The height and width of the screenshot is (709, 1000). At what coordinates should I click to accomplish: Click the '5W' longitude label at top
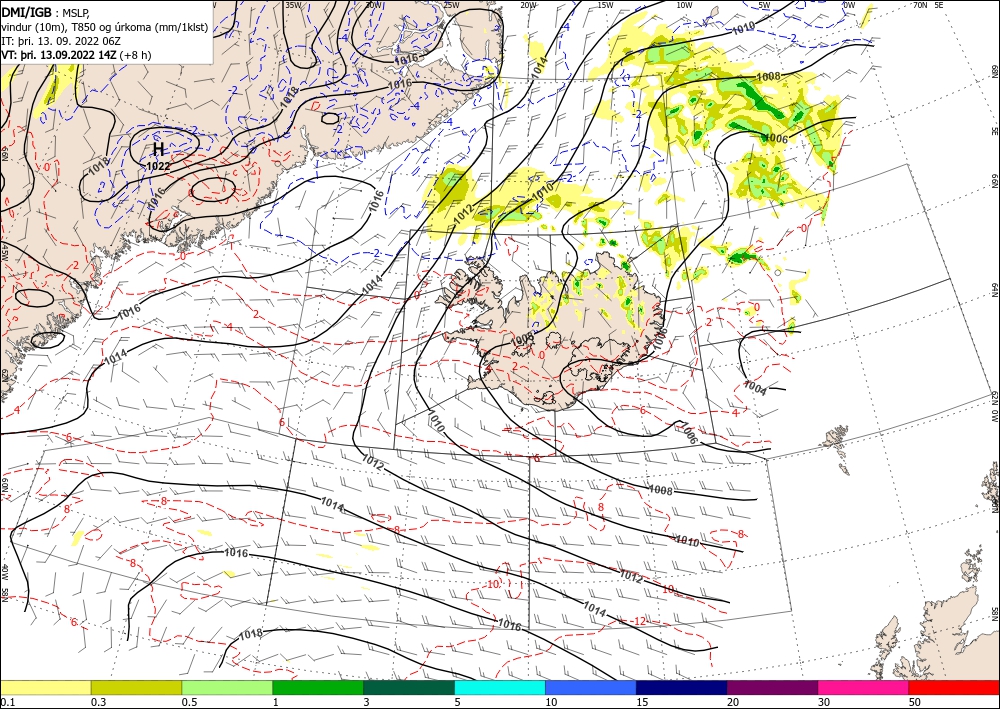coord(765,5)
